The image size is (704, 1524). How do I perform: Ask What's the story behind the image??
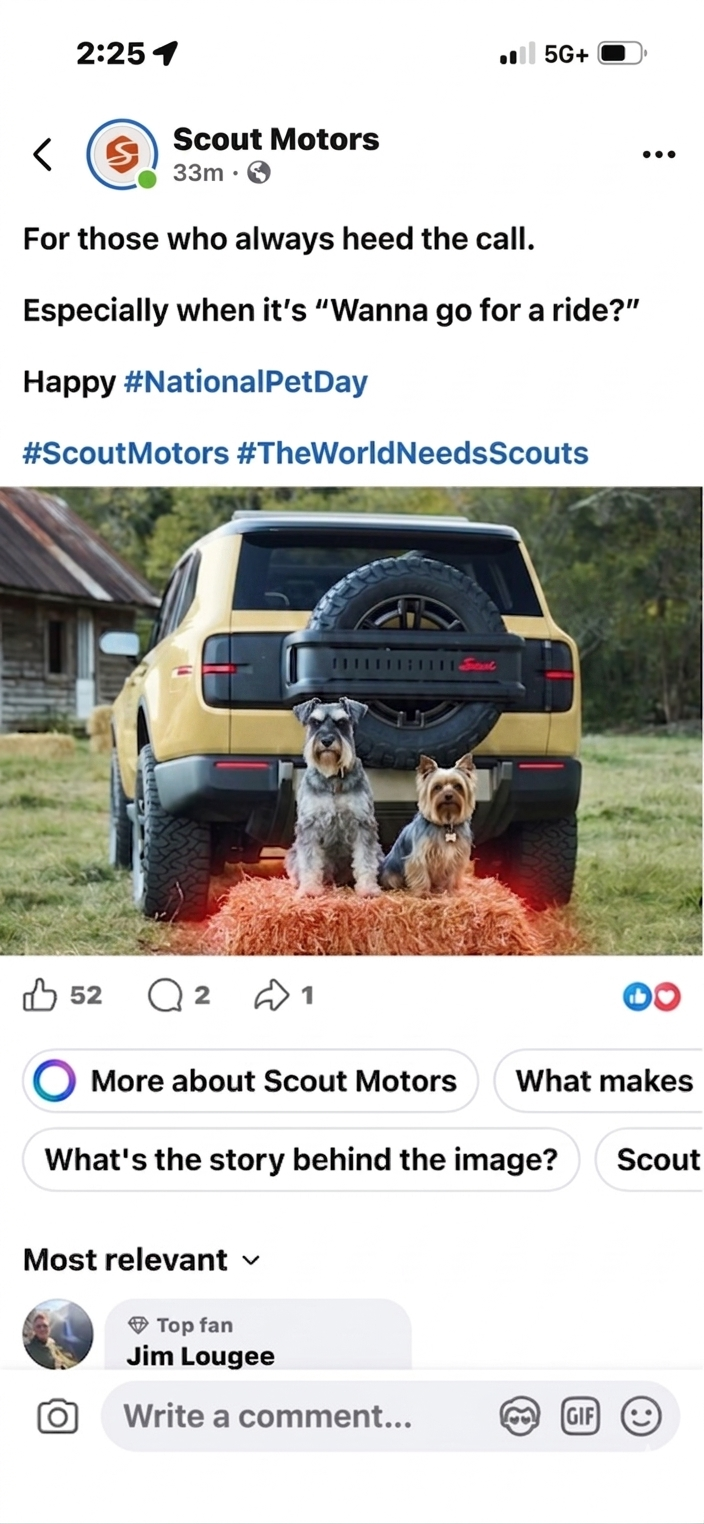(x=301, y=1160)
